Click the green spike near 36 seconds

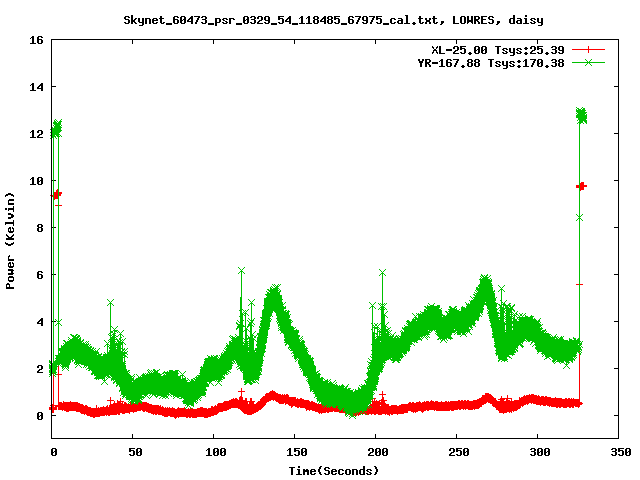[110, 303]
